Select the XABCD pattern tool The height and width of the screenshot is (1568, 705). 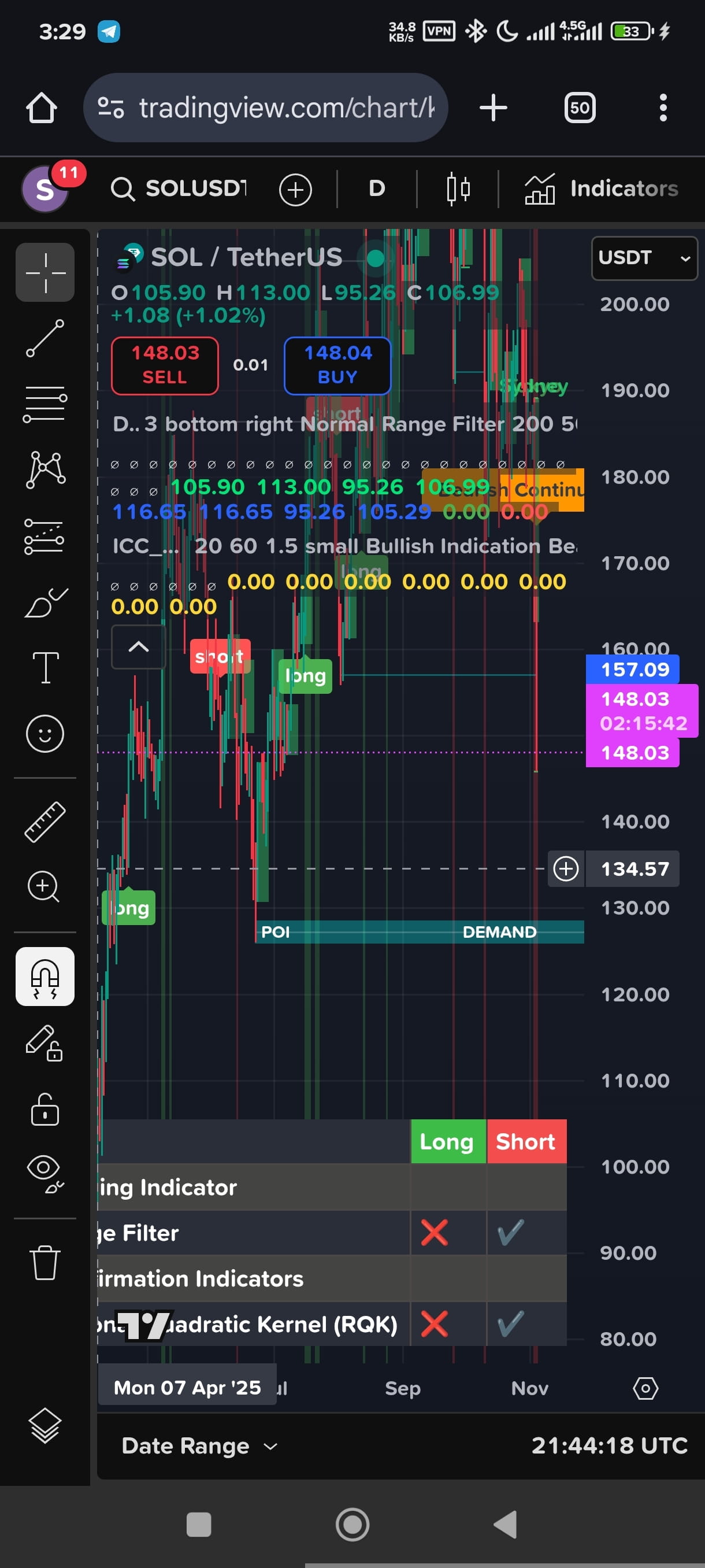click(x=45, y=469)
